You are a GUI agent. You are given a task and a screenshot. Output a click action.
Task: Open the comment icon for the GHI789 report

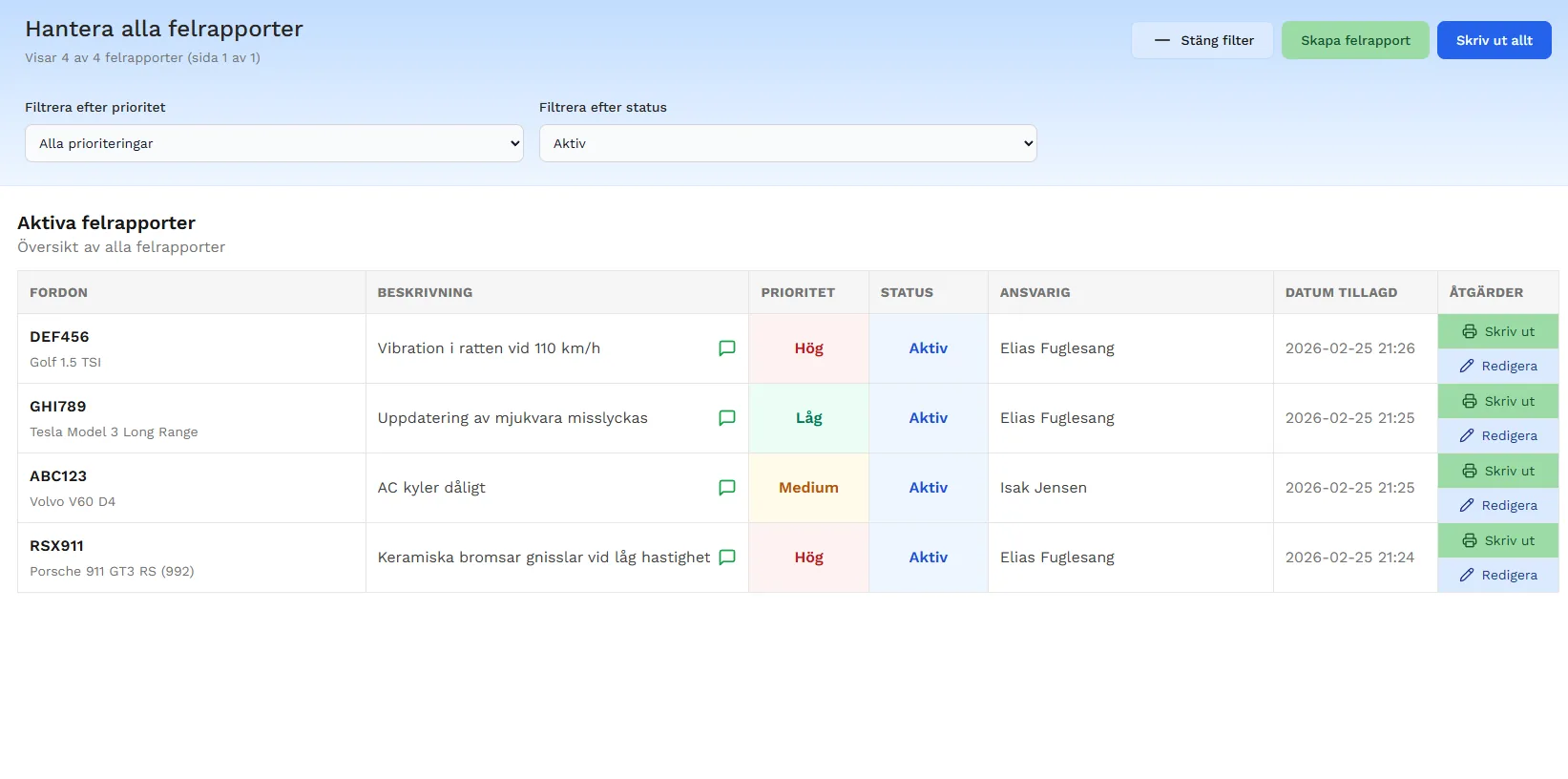pyautogui.click(x=726, y=418)
